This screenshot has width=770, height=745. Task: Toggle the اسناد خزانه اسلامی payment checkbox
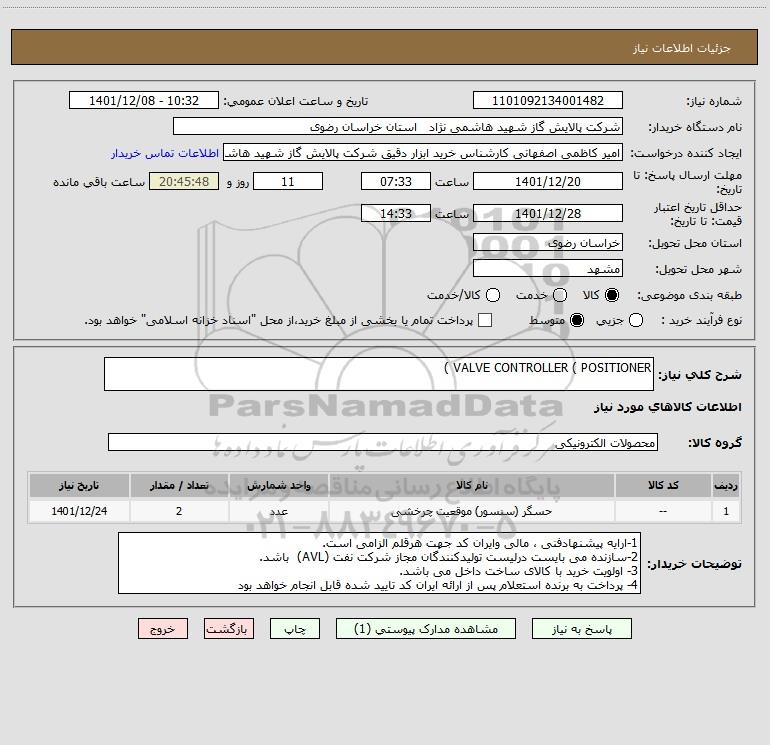pos(485,320)
